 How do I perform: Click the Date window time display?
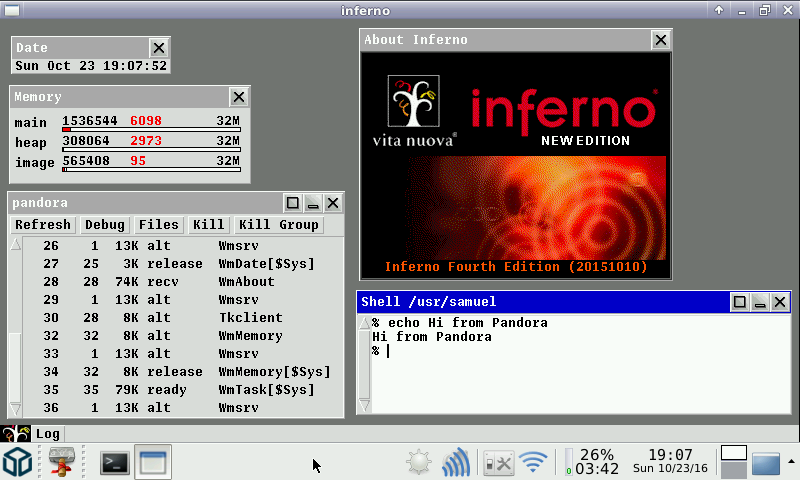pyautogui.click(x=91, y=66)
